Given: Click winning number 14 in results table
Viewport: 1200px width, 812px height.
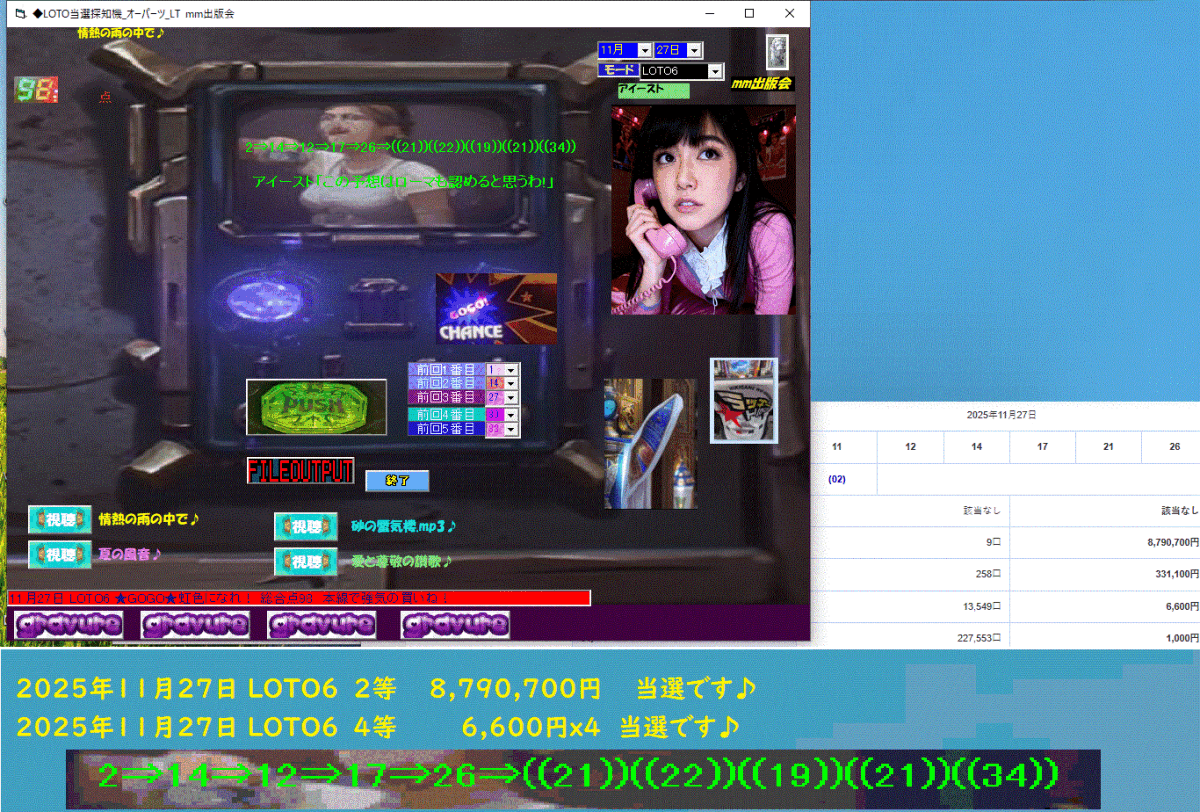Looking at the screenshot, I should 976,447.
